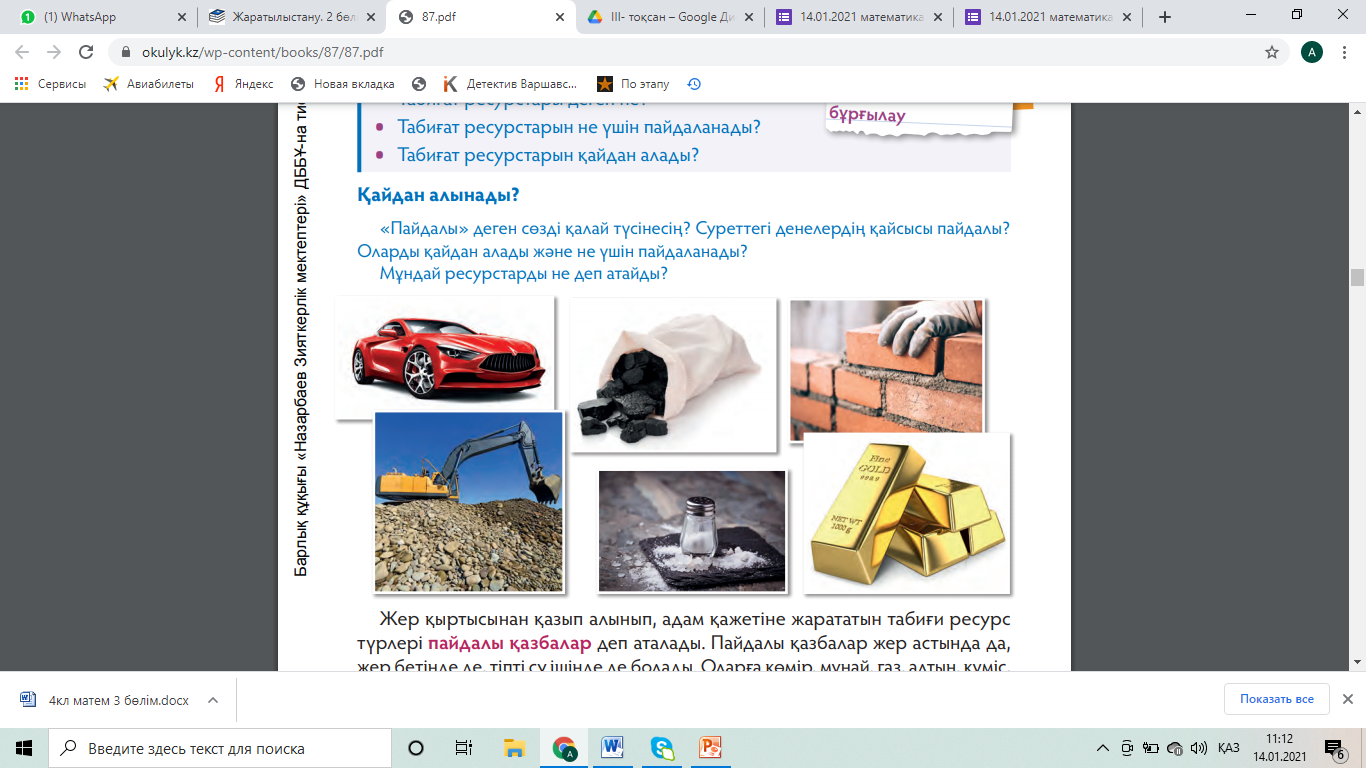Image resolution: width=1366 pixels, height=768 pixels.
Task: Open Word from the taskbar
Action: coord(613,748)
